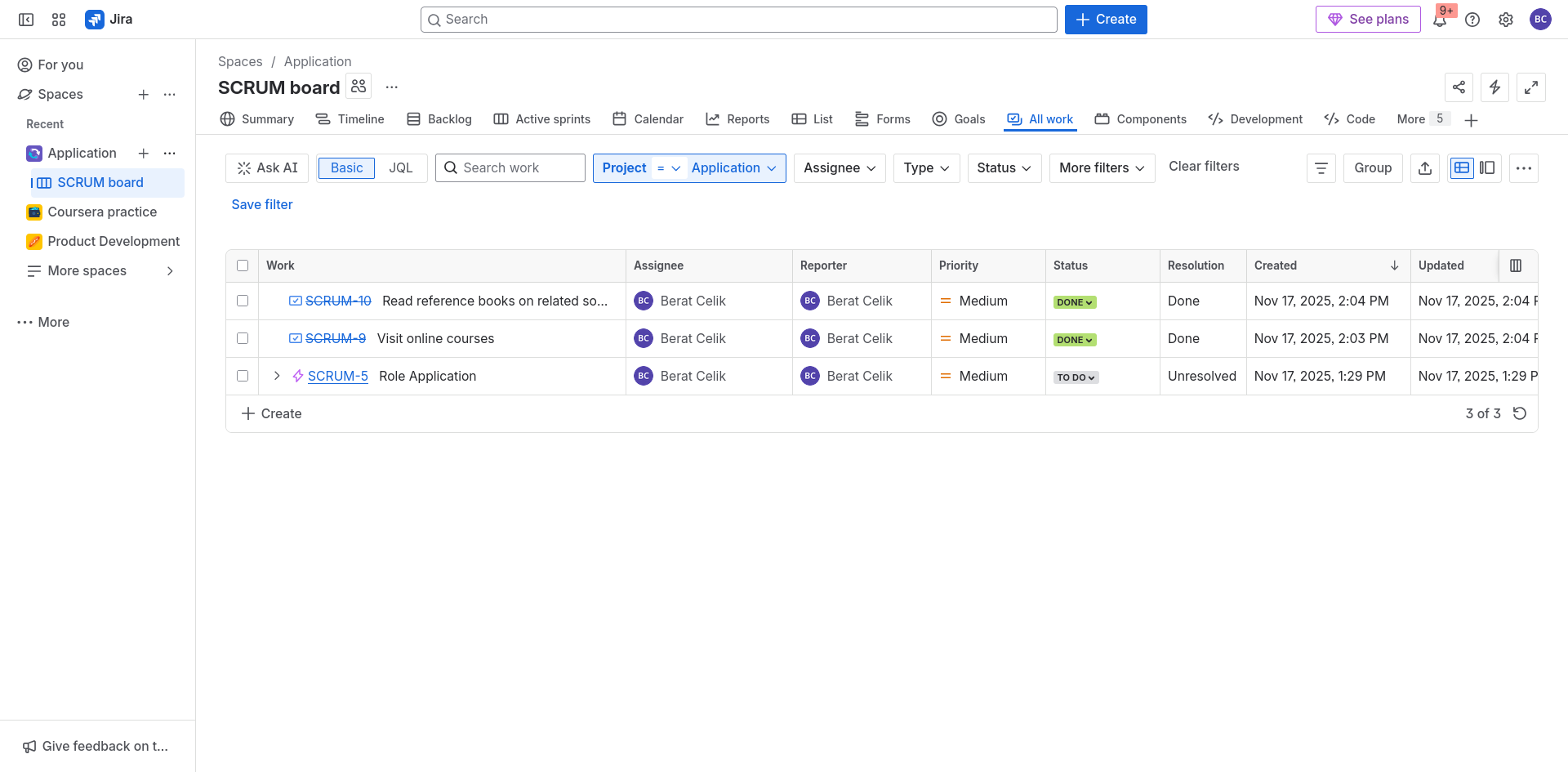This screenshot has height=772, width=1568.
Task: Open the automation lightning bolt icon
Action: (1494, 87)
